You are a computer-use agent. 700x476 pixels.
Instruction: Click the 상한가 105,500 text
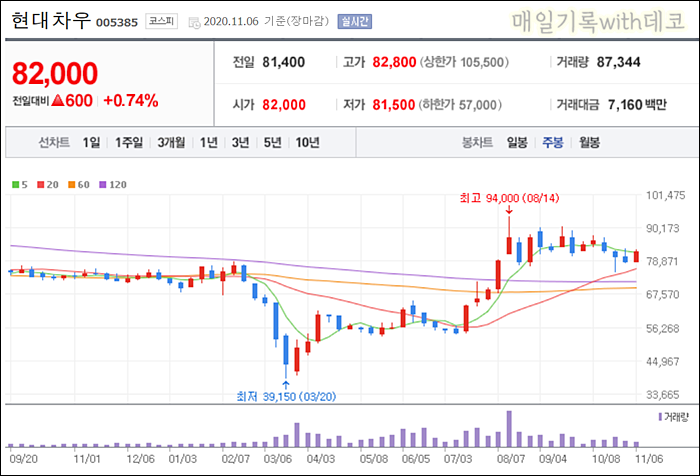(x=464, y=62)
